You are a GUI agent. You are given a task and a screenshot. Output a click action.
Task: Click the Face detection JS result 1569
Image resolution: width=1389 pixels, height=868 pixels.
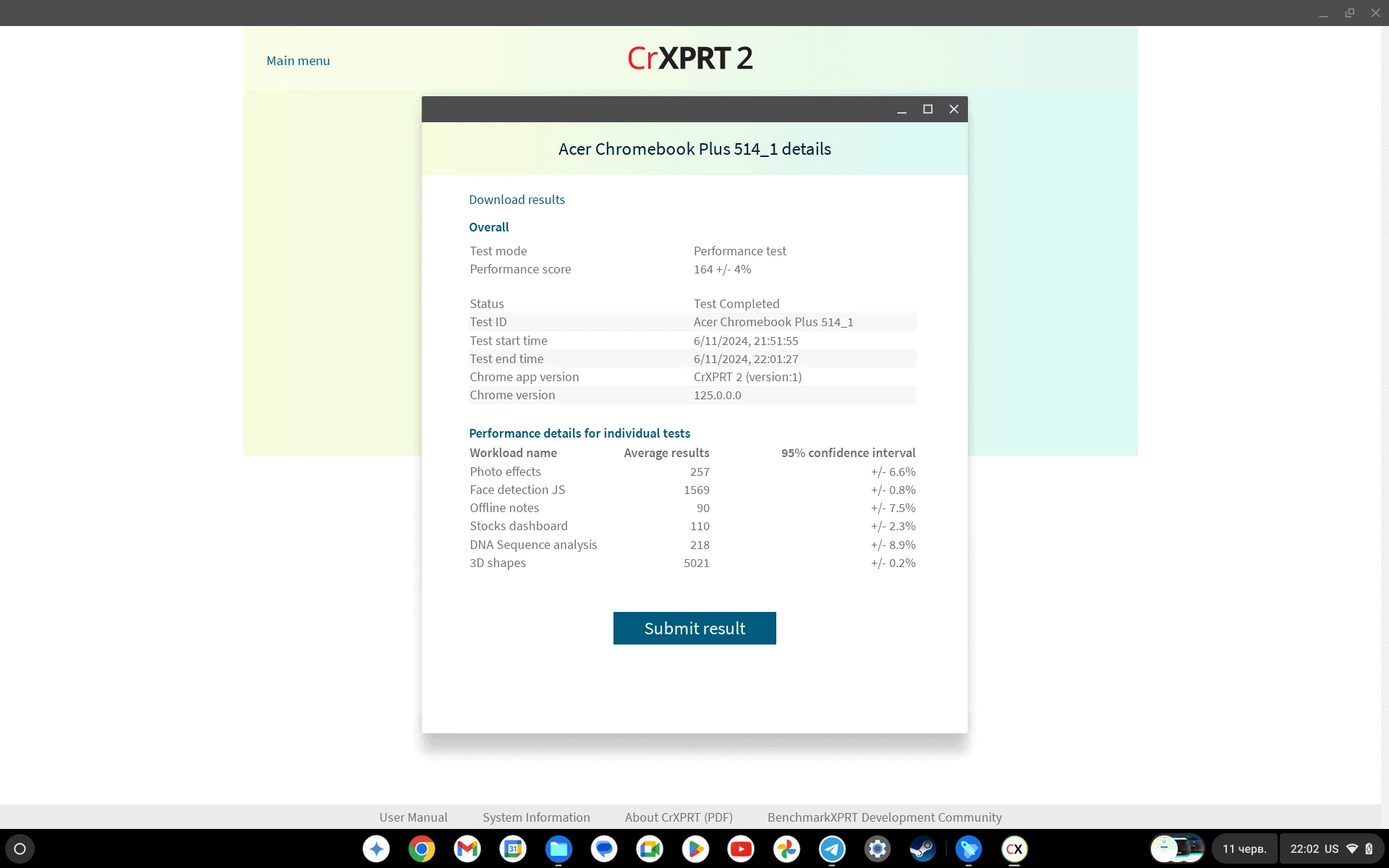coord(697,490)
